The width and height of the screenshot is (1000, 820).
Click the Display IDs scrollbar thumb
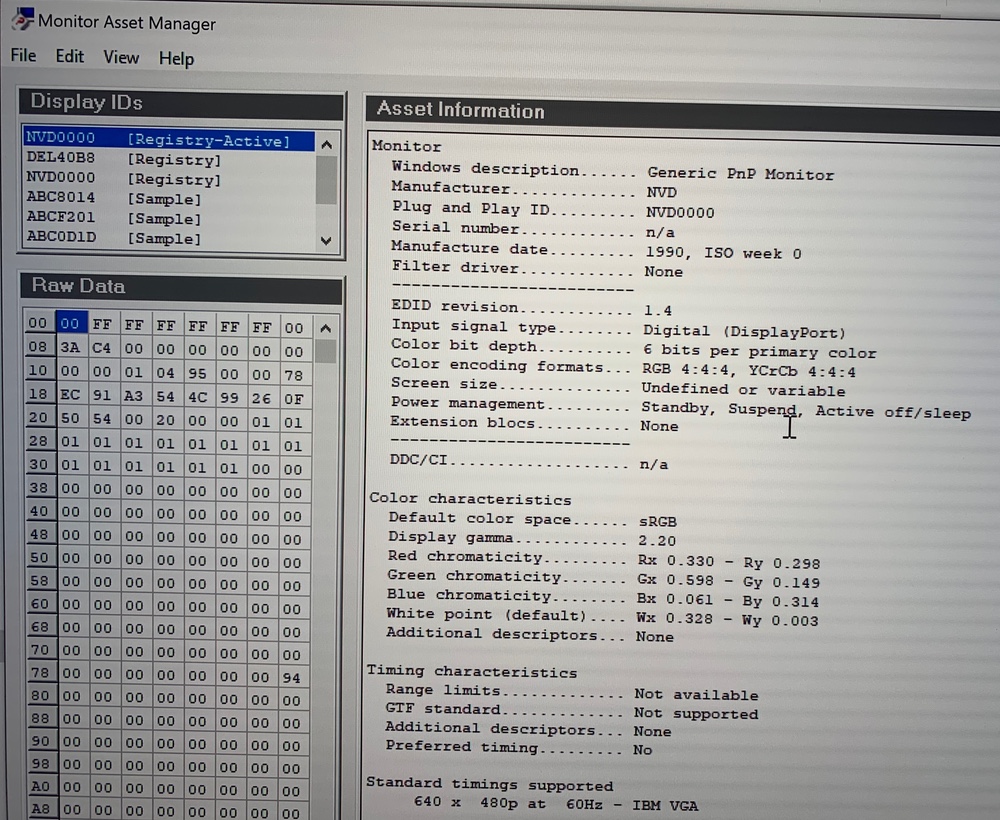point(327,180)
